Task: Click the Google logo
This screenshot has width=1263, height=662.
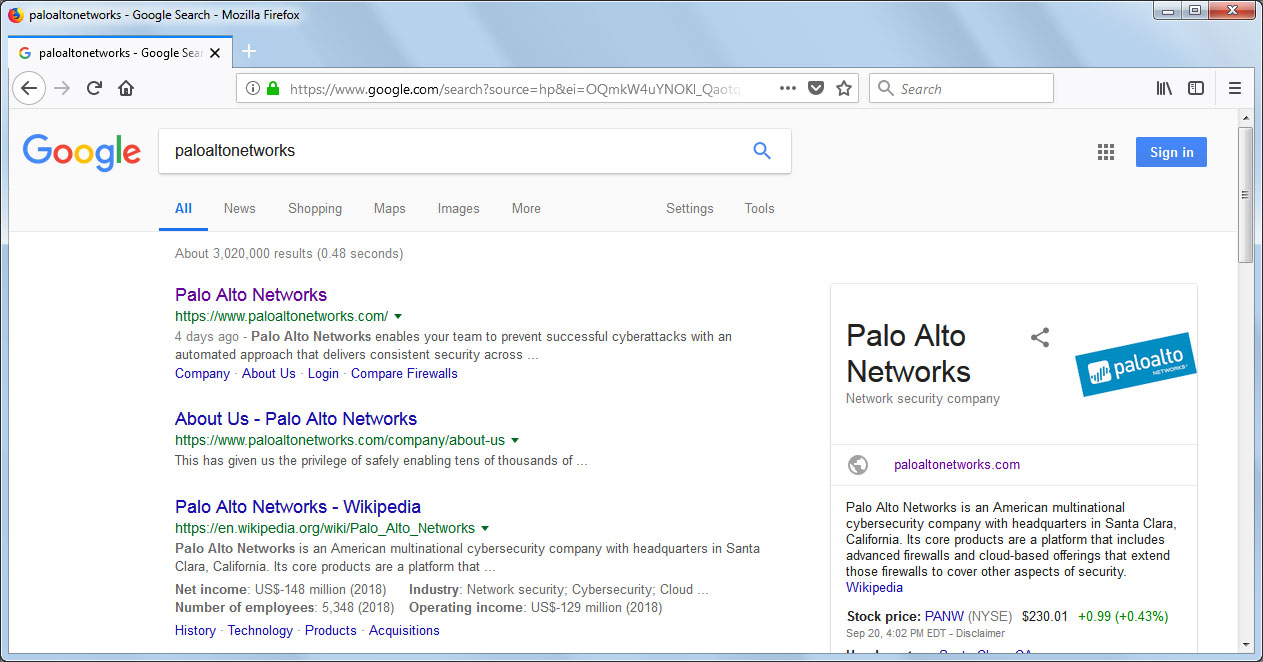Action: (x=82, y=152)
